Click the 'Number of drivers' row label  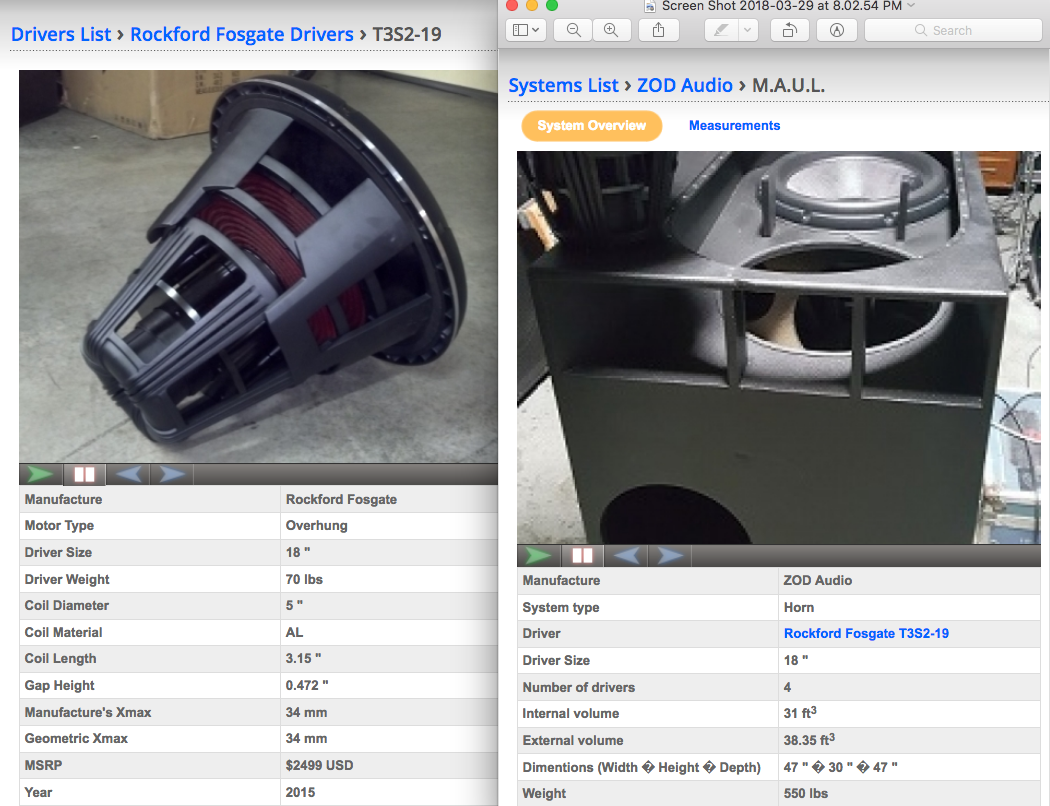pos(579,687)
